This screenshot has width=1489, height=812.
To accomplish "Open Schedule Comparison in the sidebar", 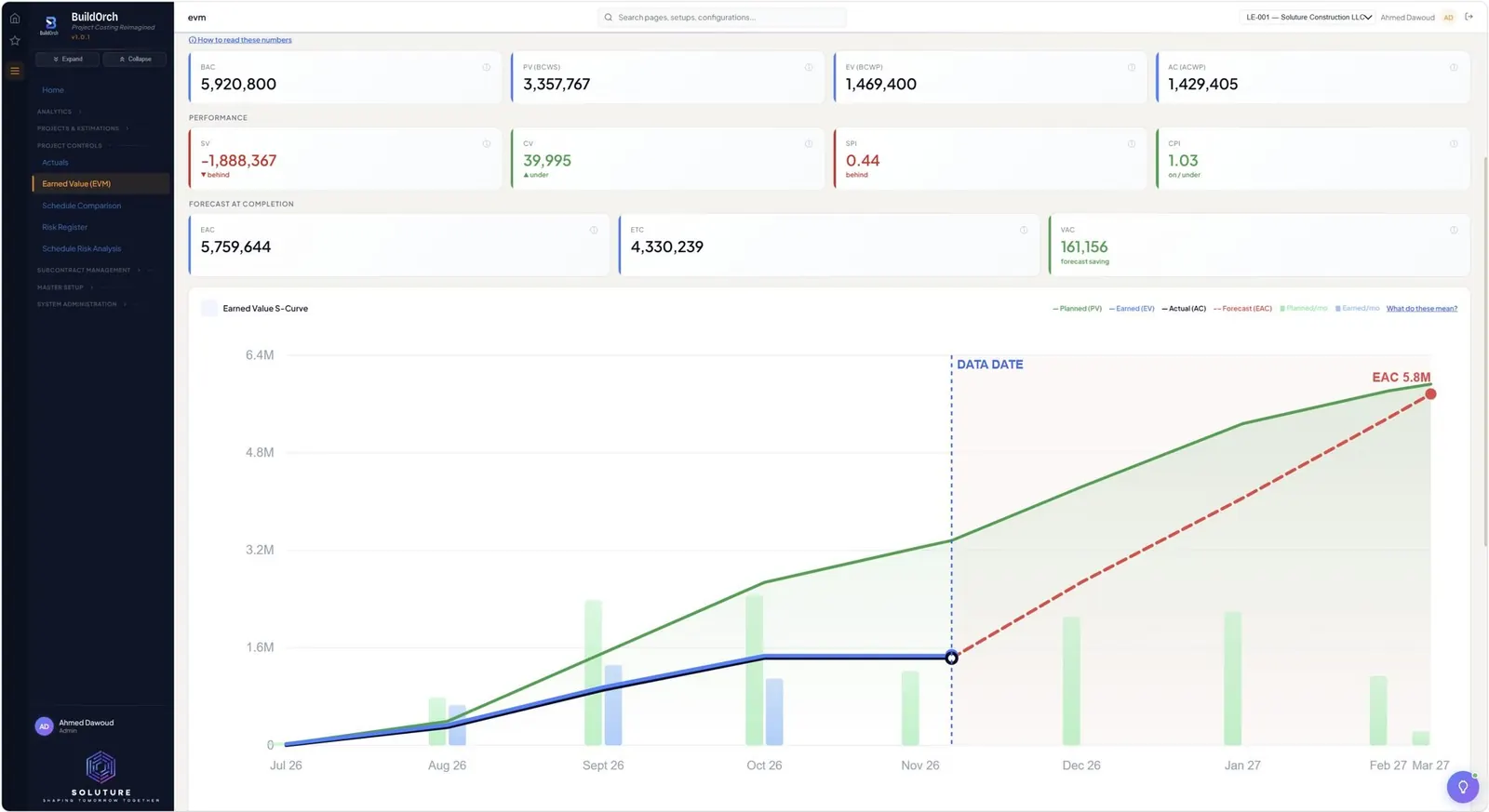I will (x=81, y=206).
